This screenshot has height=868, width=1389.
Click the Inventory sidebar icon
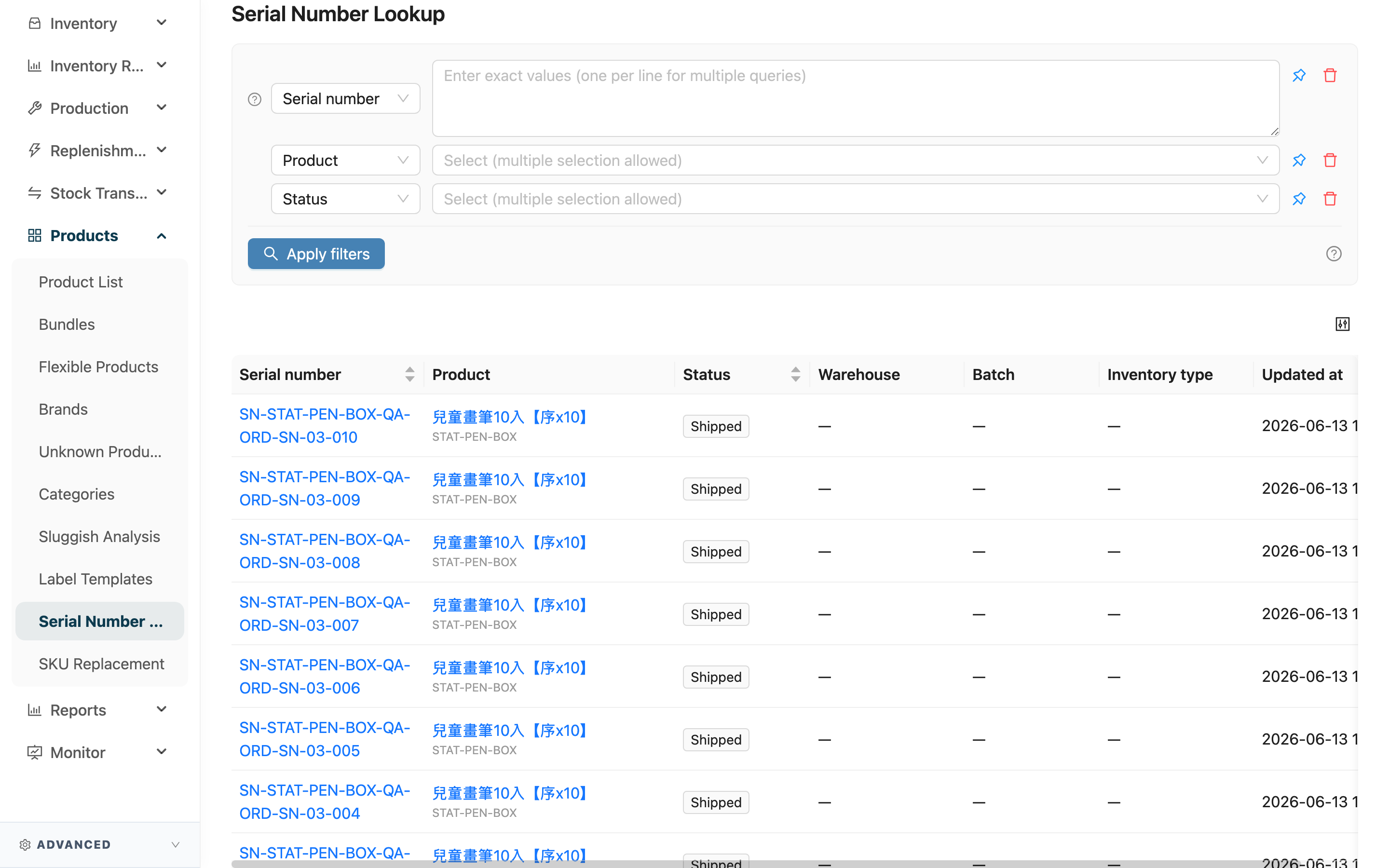pos(34,23)
